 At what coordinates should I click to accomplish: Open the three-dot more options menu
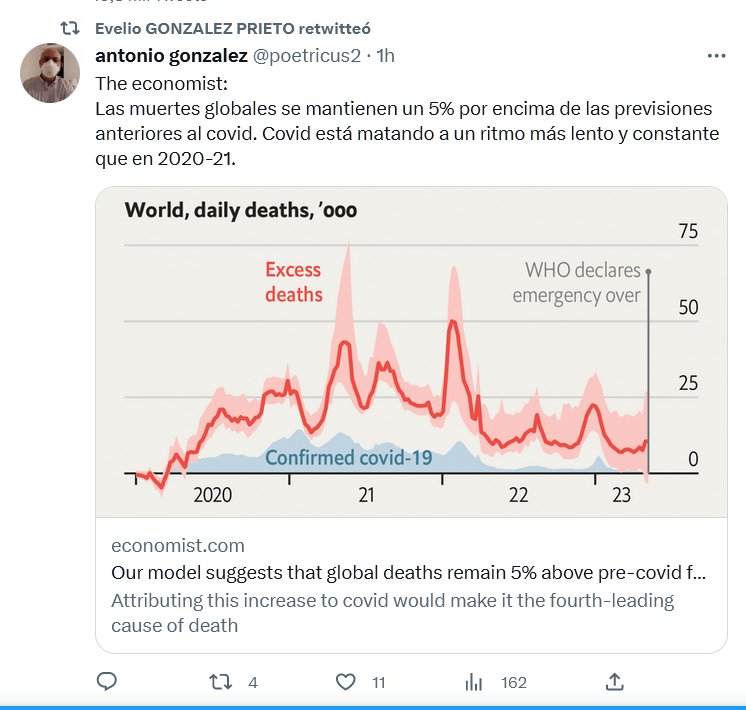point(716,56)
